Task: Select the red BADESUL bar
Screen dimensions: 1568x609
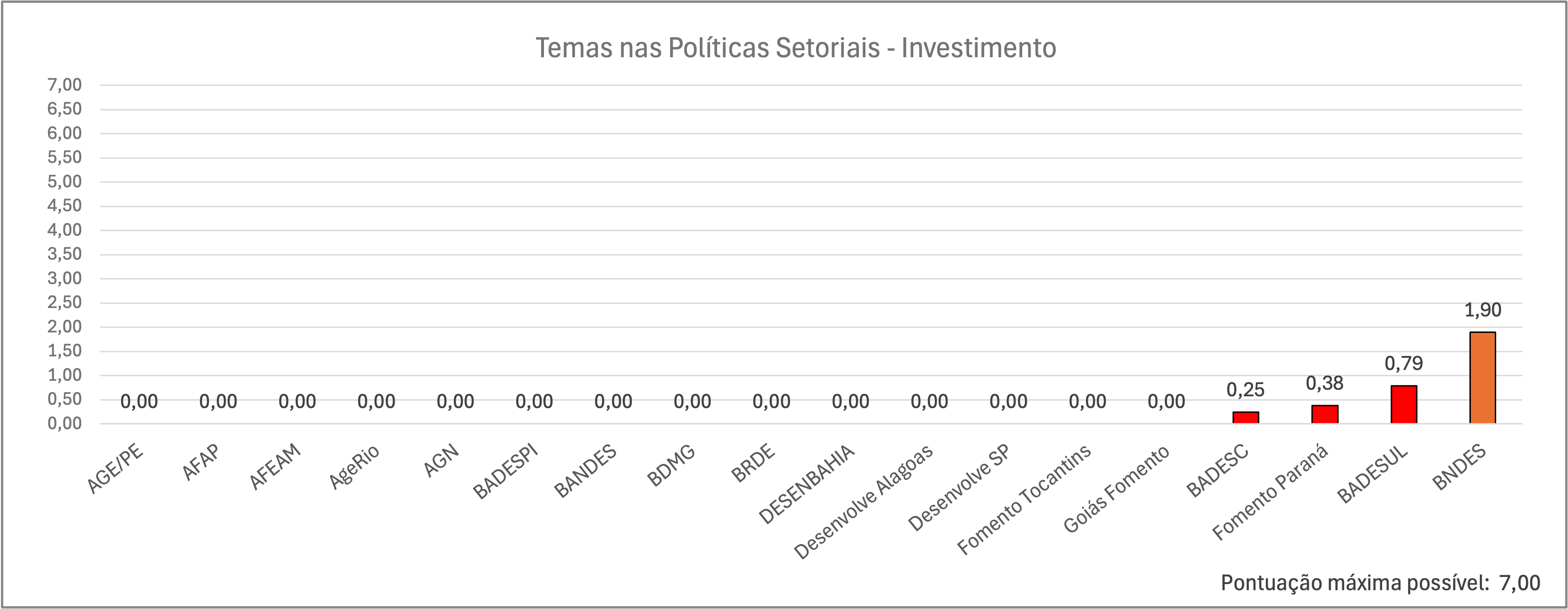Action: (1403, 404)
